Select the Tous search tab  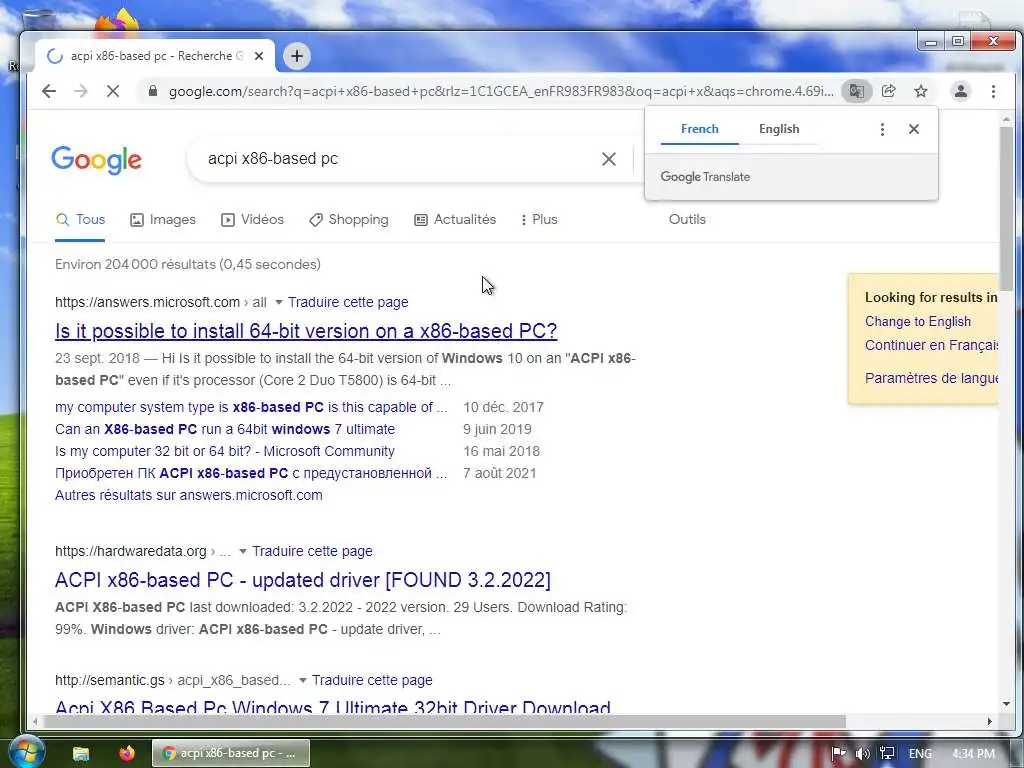tap(80, 220)
